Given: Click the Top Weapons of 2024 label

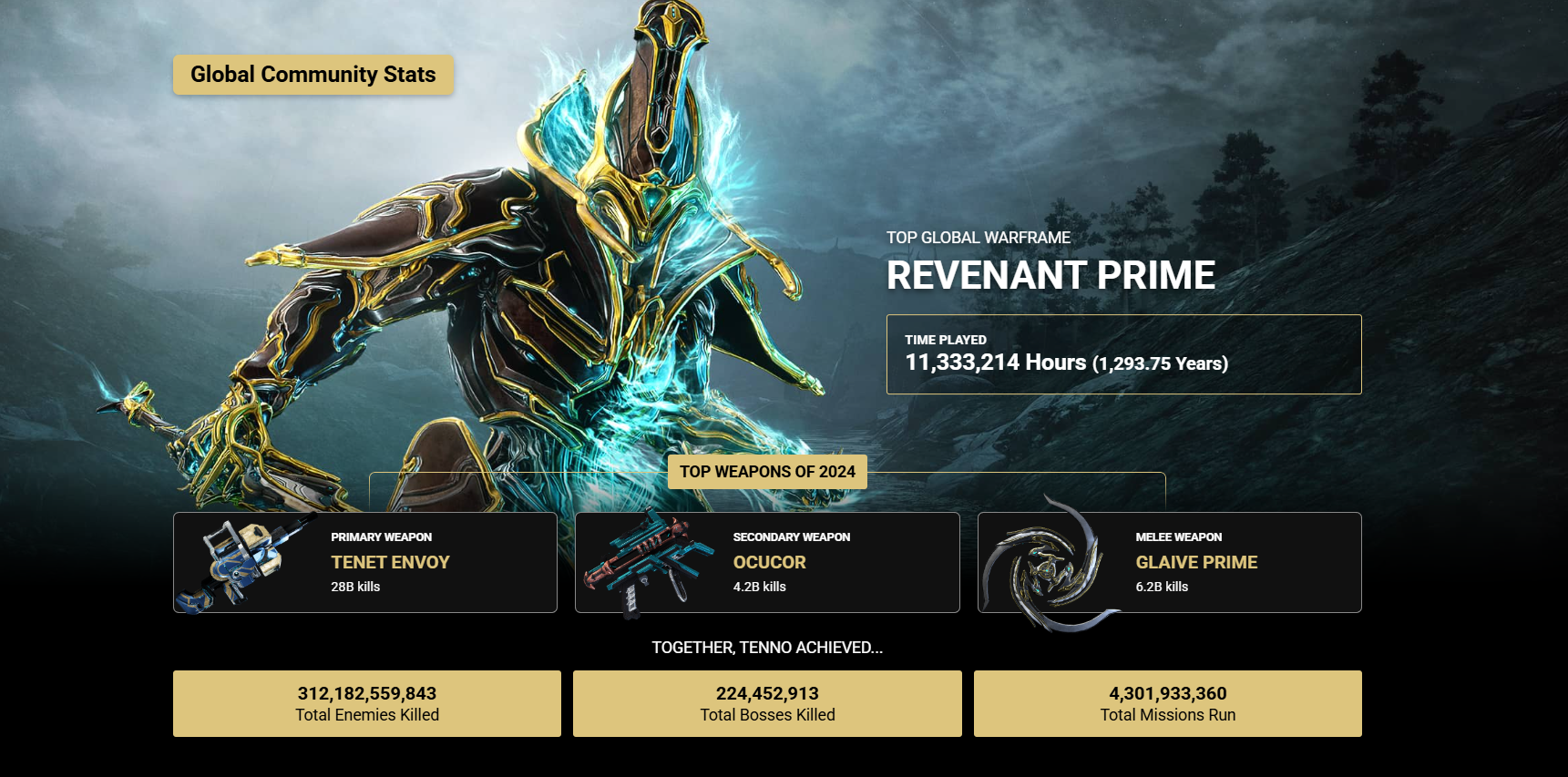Looking at the screenshot, I should (767, 472).
